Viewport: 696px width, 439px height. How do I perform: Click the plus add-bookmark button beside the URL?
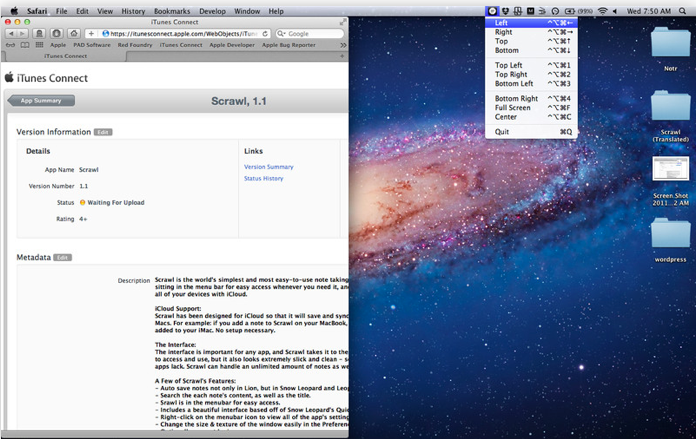pyautogui.click(x=91, y=33)
